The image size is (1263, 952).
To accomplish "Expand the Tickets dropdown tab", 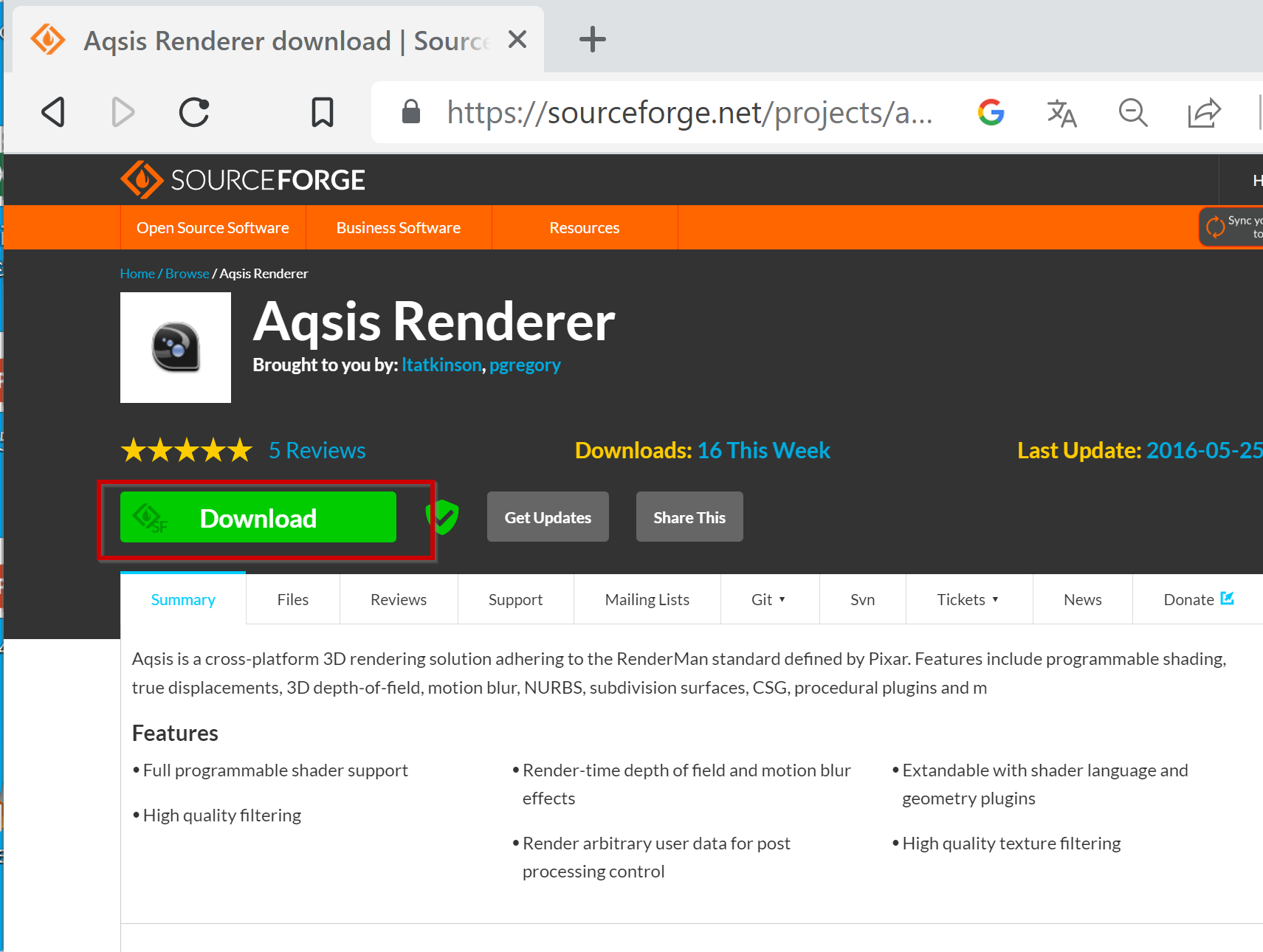I will point(968,599).
